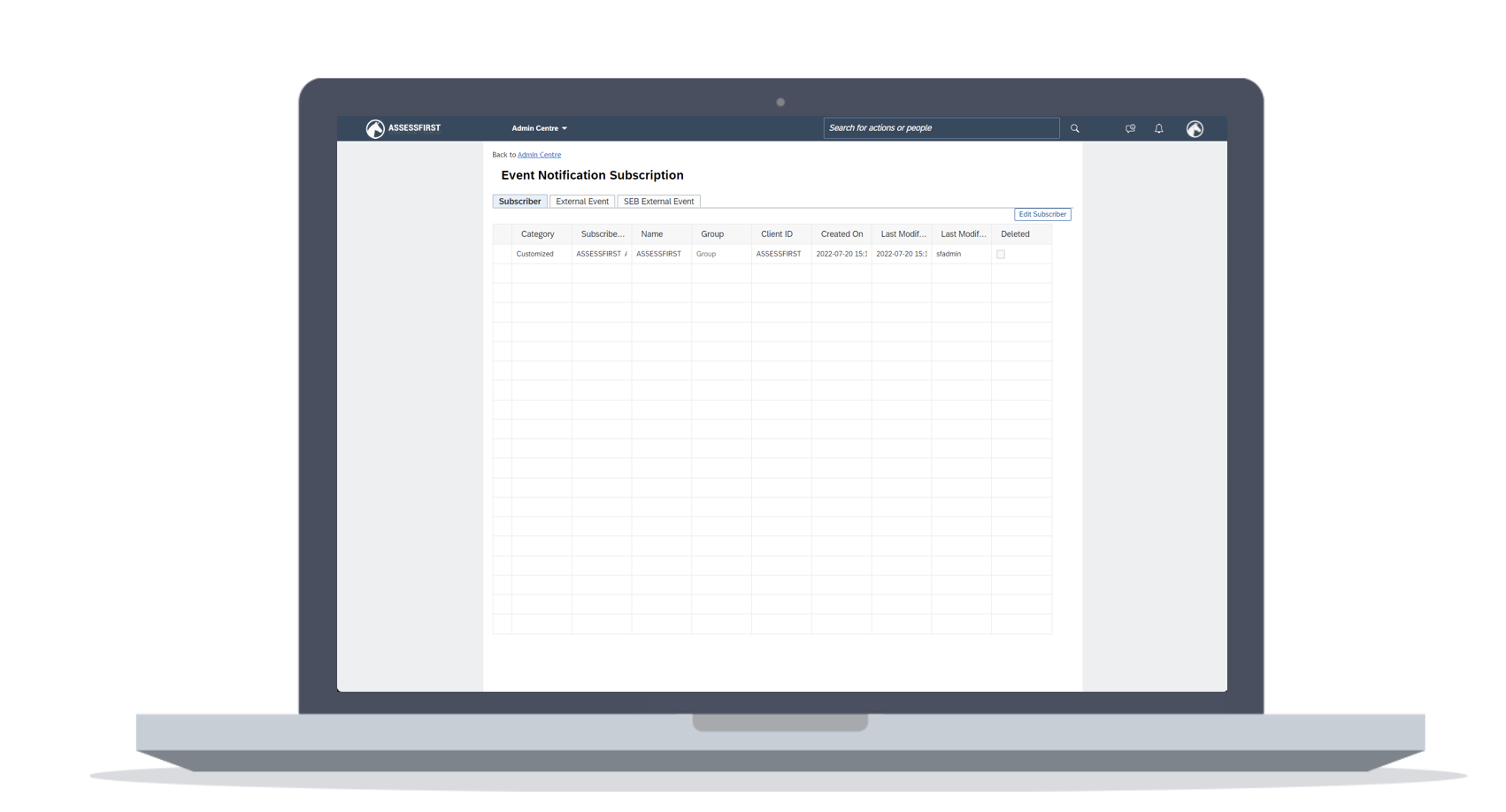Switch to the SEB External Event tab

(x=658, y=202)
